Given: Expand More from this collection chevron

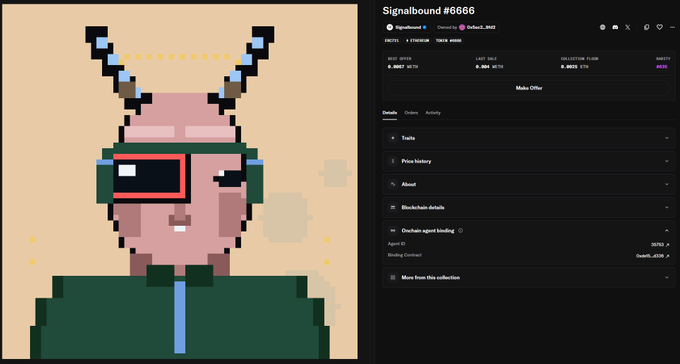Looking at the screenshot, I should tap(667, 278).
